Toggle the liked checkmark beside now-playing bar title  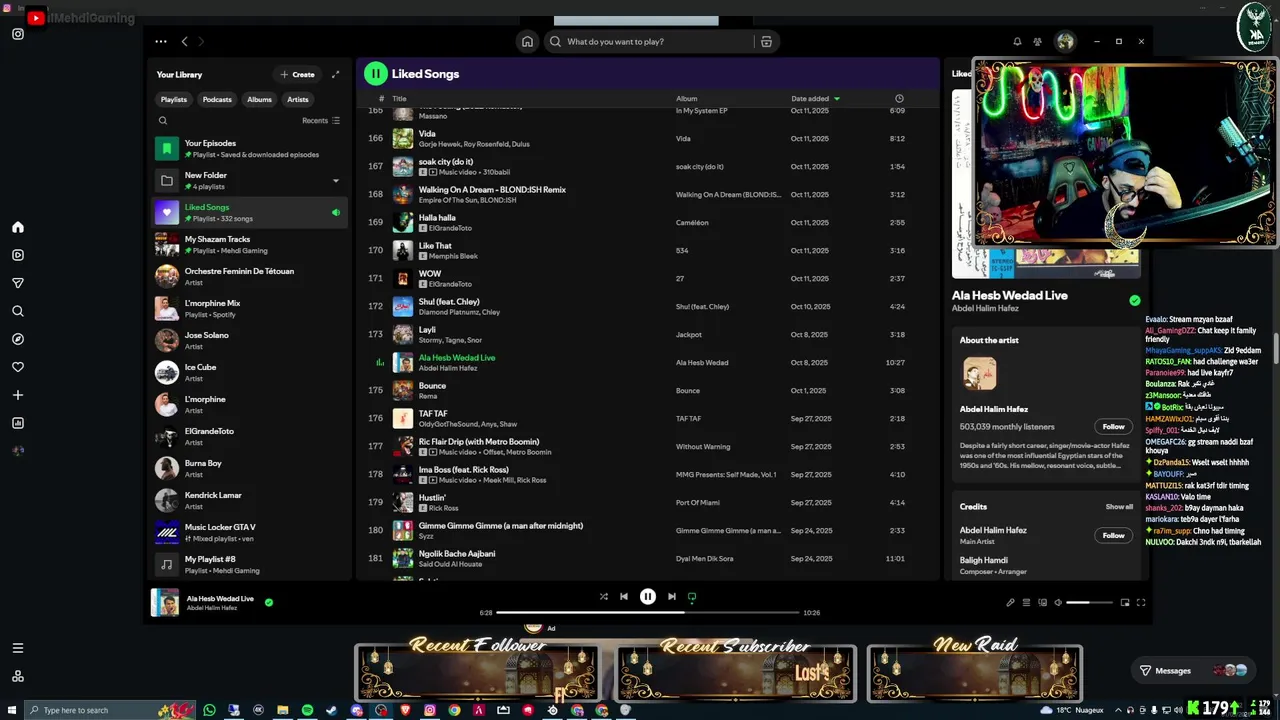tap(269, 602)
